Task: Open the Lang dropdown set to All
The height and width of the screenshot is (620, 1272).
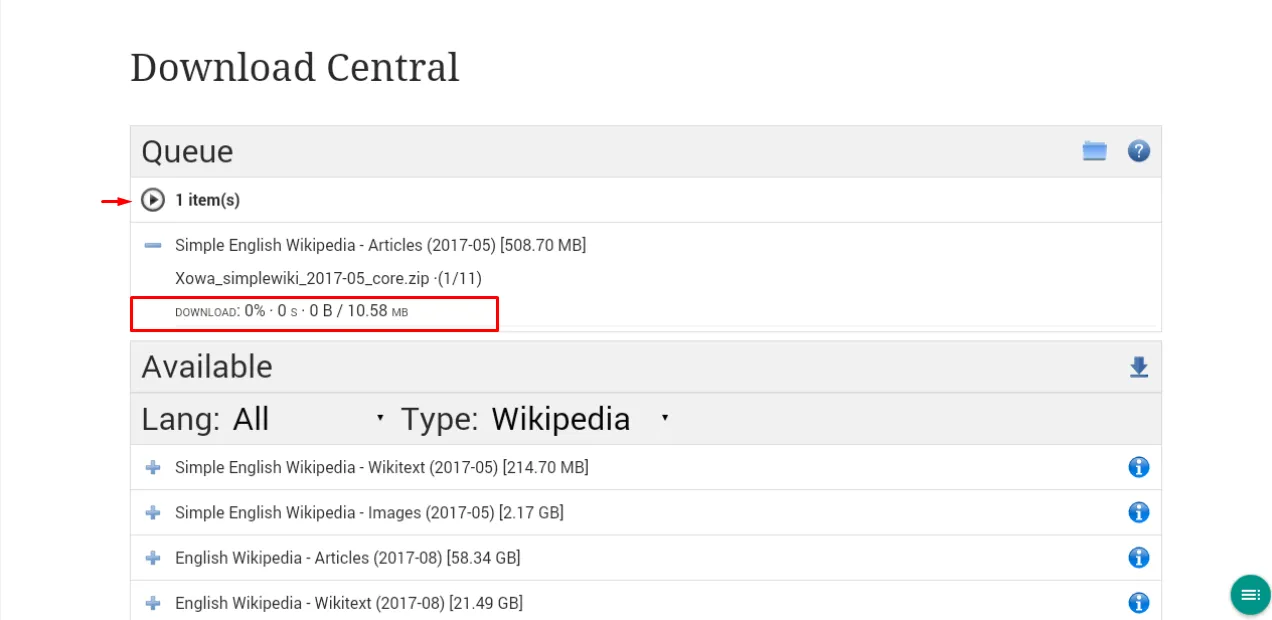Action: tap(309, 418)
